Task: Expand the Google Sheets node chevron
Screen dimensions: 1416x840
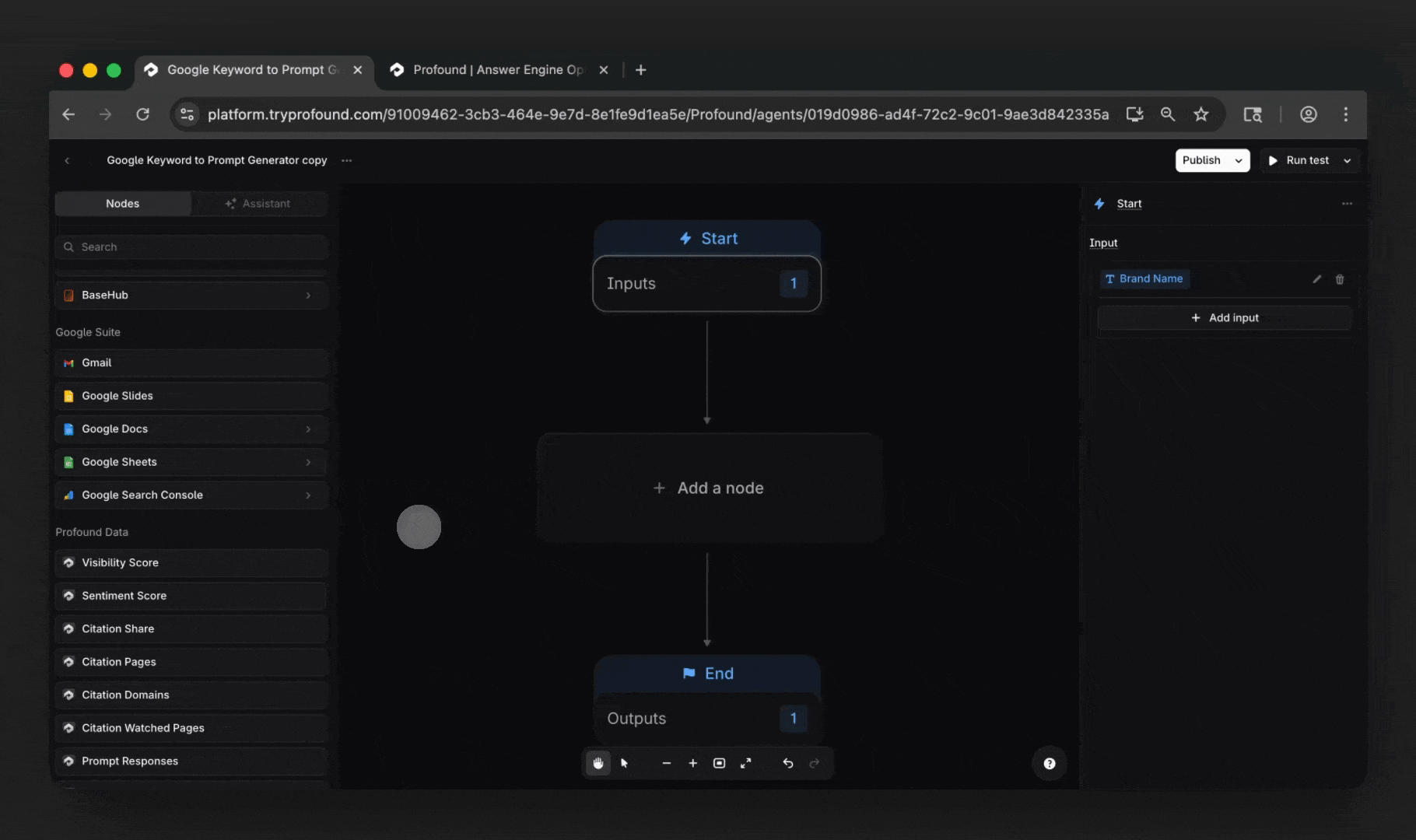Action: pos(308,462)
